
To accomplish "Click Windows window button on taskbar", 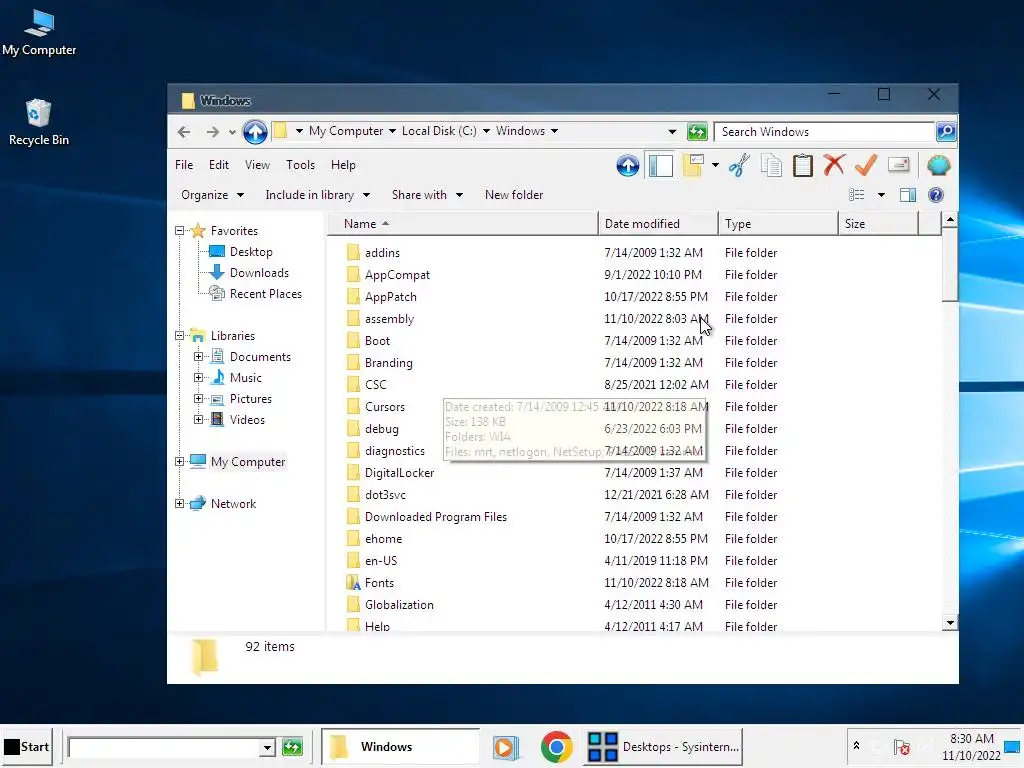I will point(401,746).
